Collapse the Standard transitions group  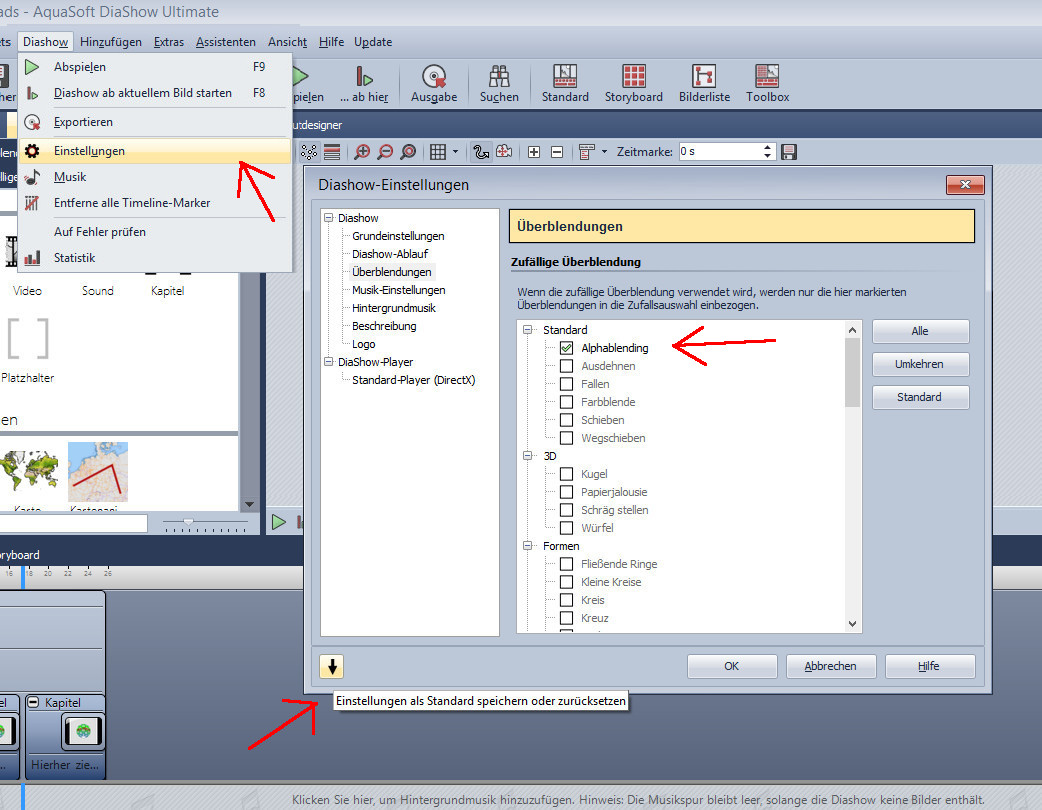(x=527, y=330)
